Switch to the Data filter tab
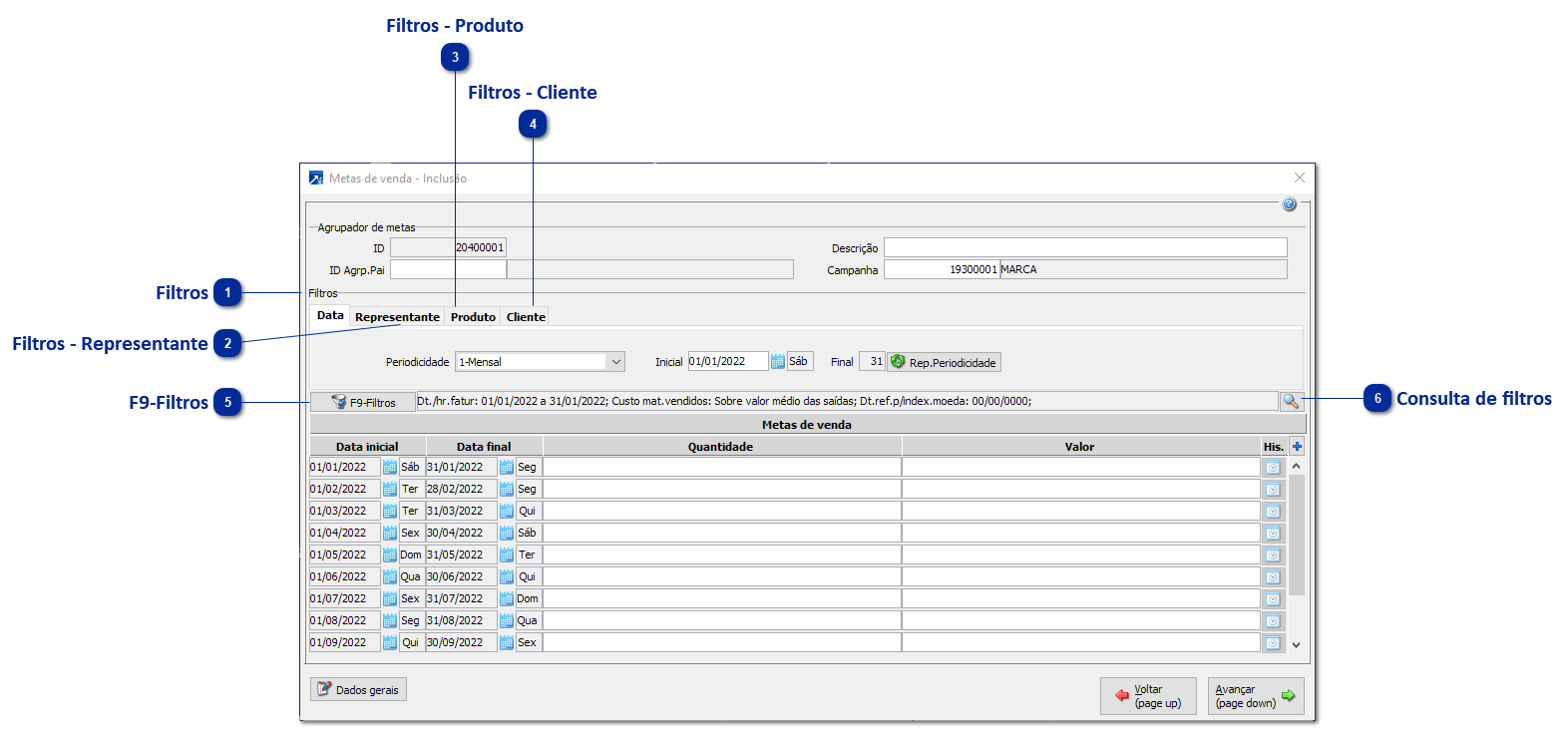Screen dimensions: 1568x737 [x=330, y=315]
